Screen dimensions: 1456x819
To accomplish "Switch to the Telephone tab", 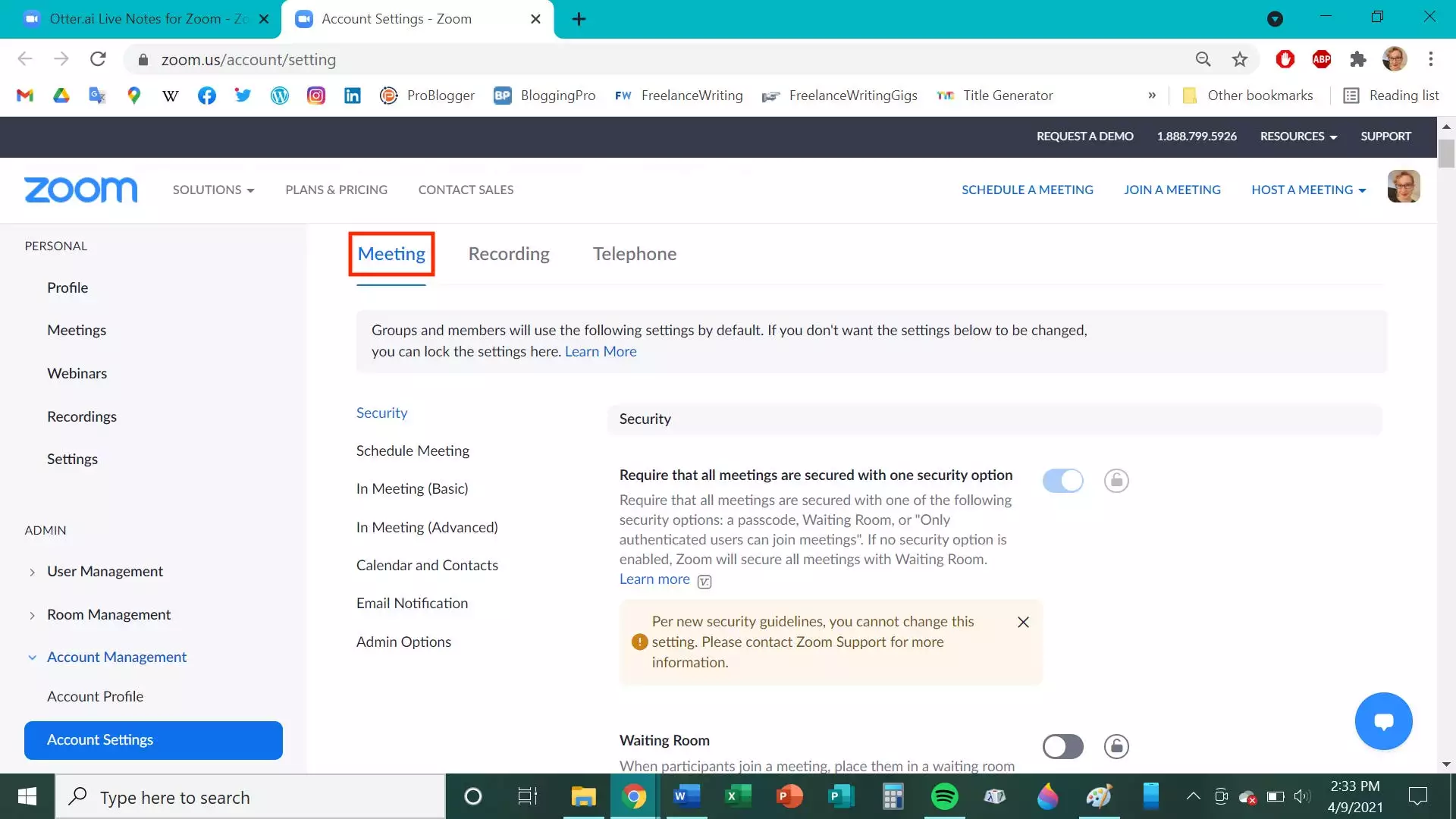I will [x=635, y=254].
